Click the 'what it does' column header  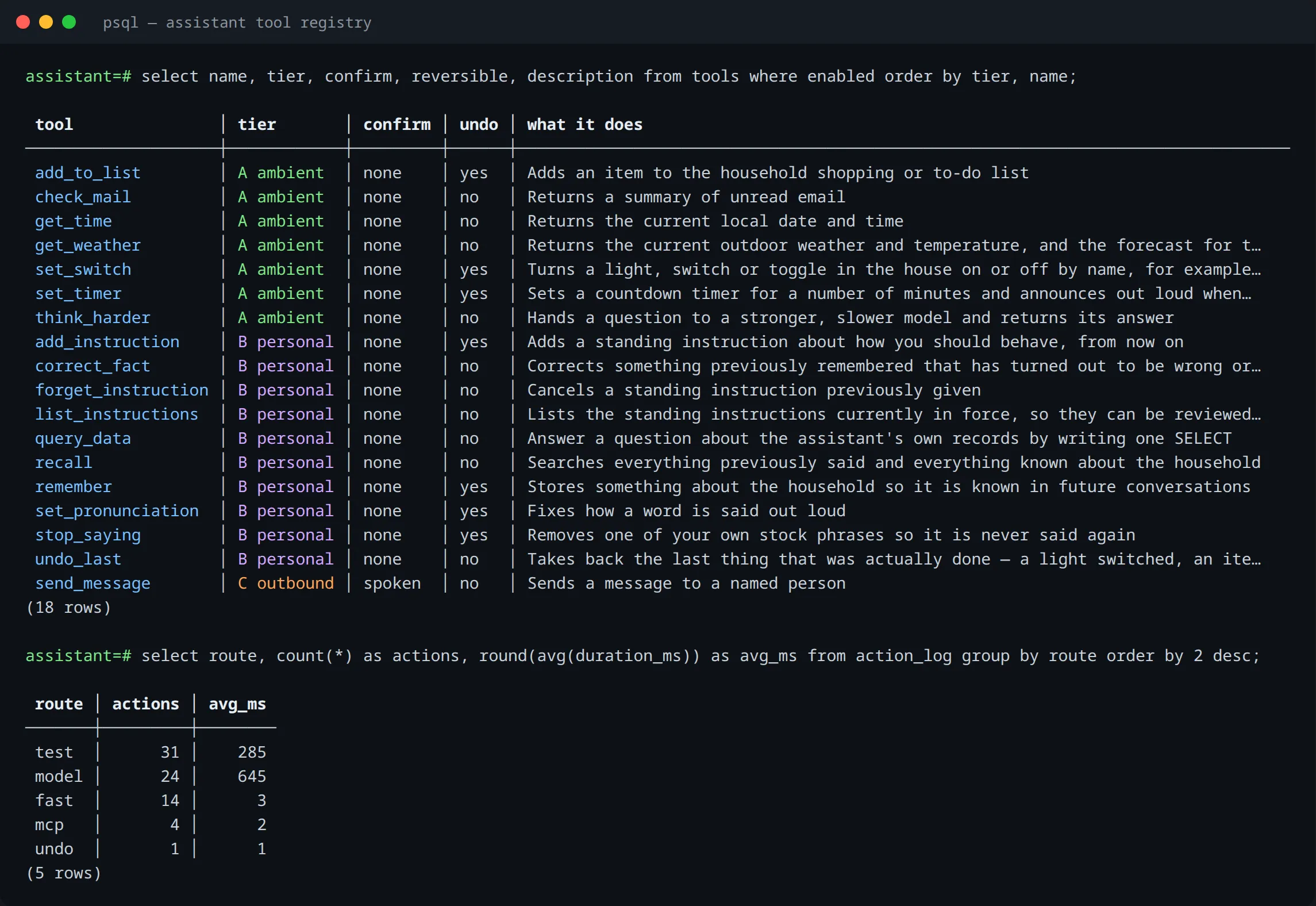click(585, 125)
